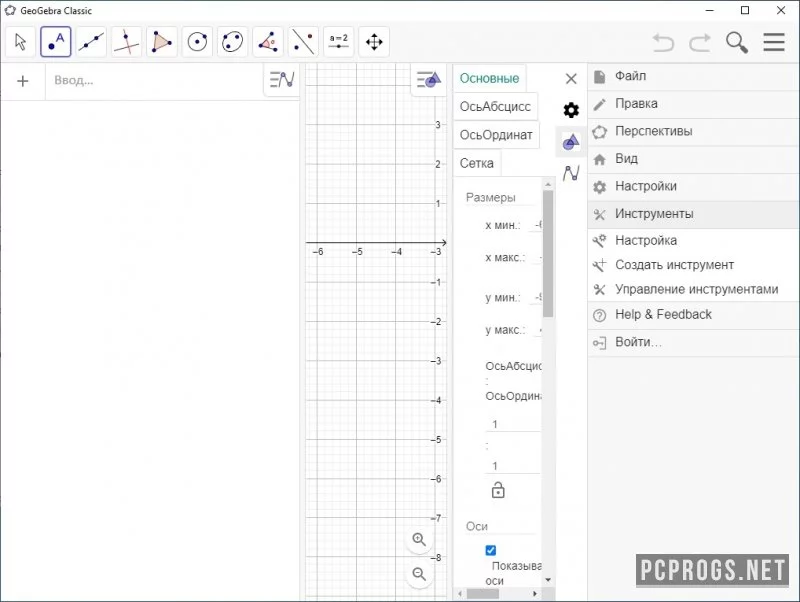Select the Line through two points tool
Viewport: 800px width, 602px height.
click(x=91, y=42)
